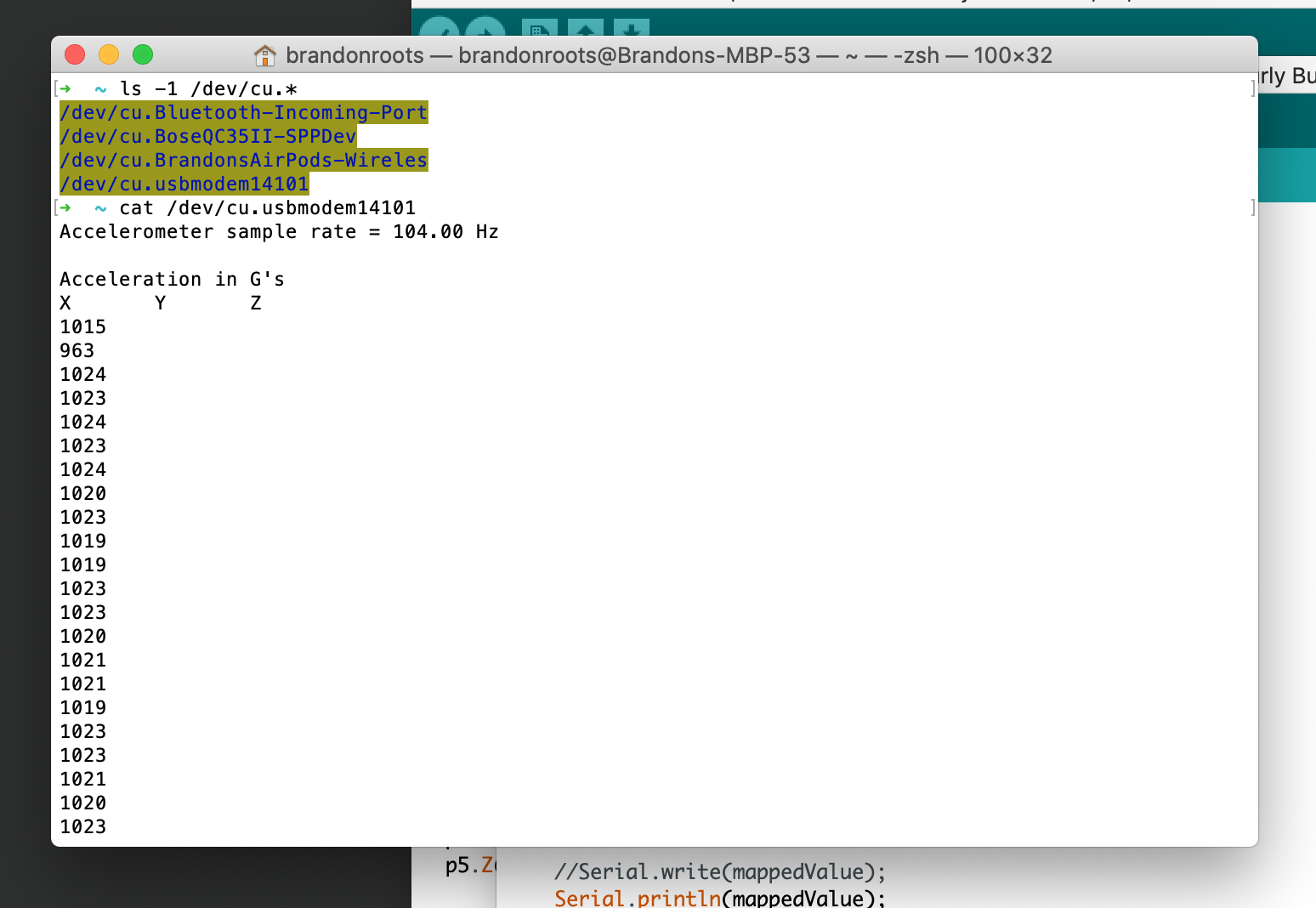Viewport: 1316px width, 908px height.
Task: Select highlighted /dev/cu.usbmodem14101 listing
Action: tap(184, 184)
